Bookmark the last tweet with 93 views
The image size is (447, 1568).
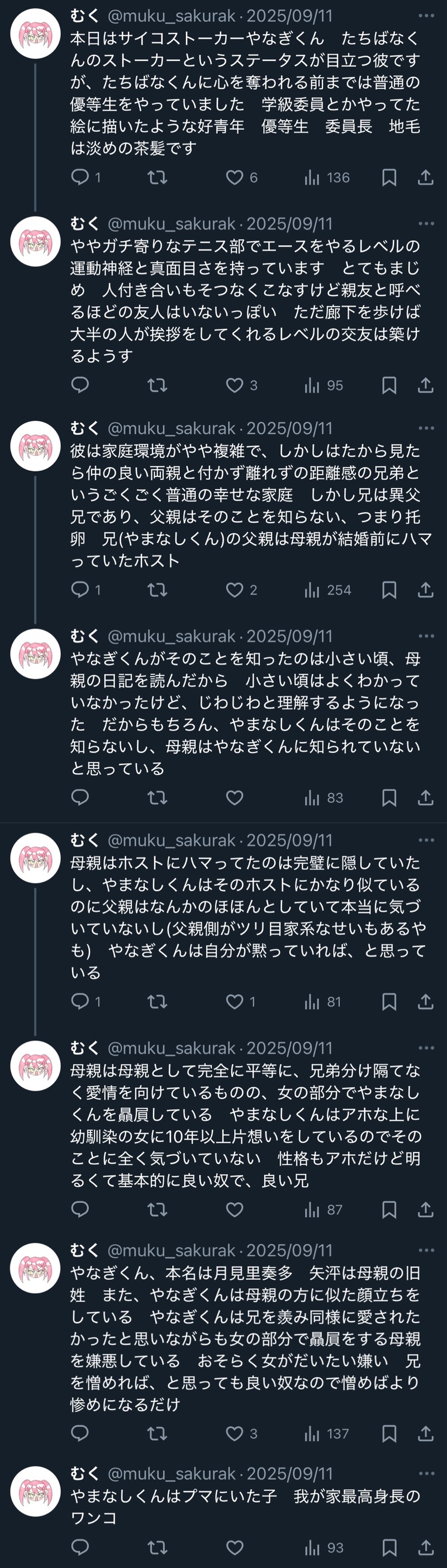click(389, 1547)
